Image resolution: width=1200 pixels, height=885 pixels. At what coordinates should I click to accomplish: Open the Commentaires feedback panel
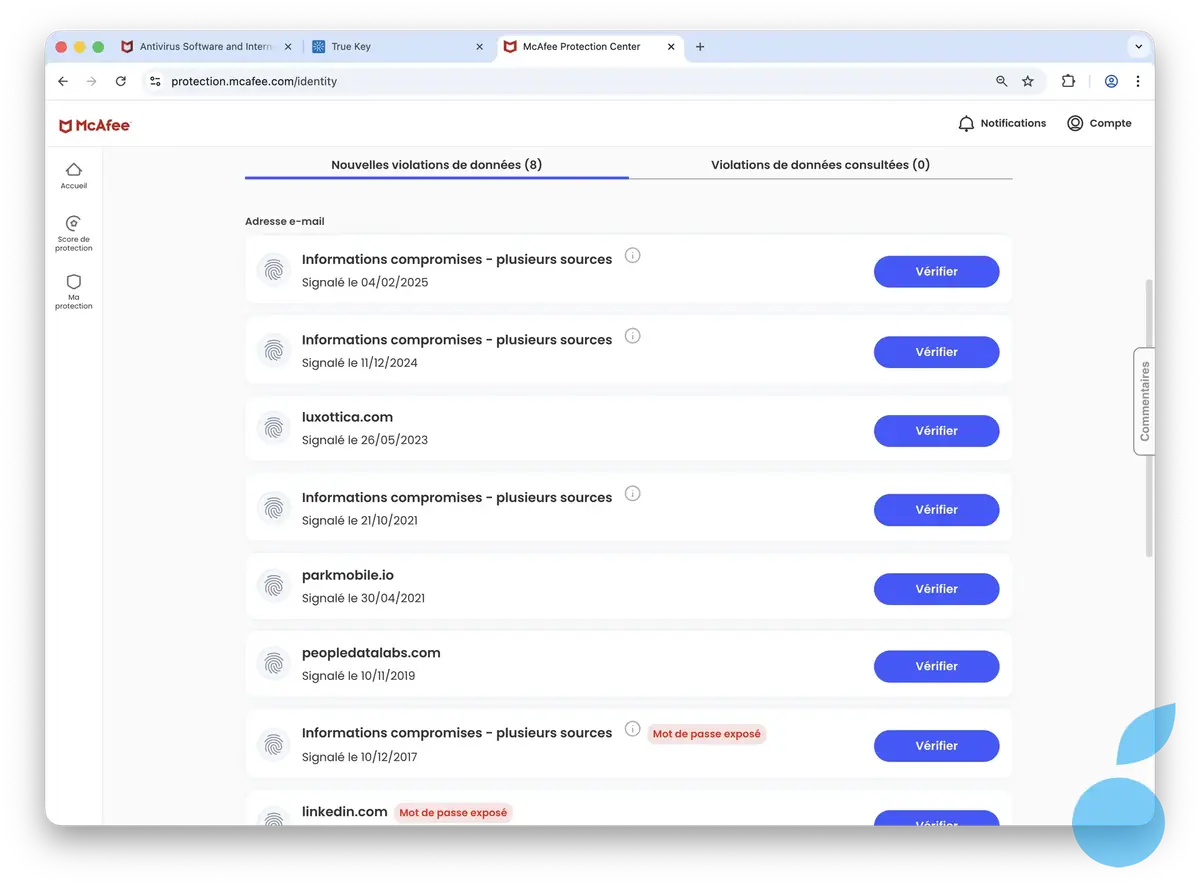click(x=1144, y=402)
